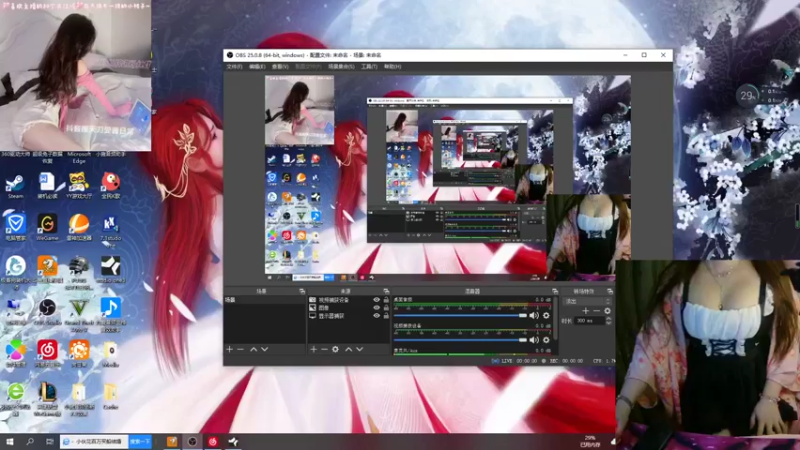800x450 pixels.
Task: Toggle visibility of the video capture device source
Action: (377, 300)
